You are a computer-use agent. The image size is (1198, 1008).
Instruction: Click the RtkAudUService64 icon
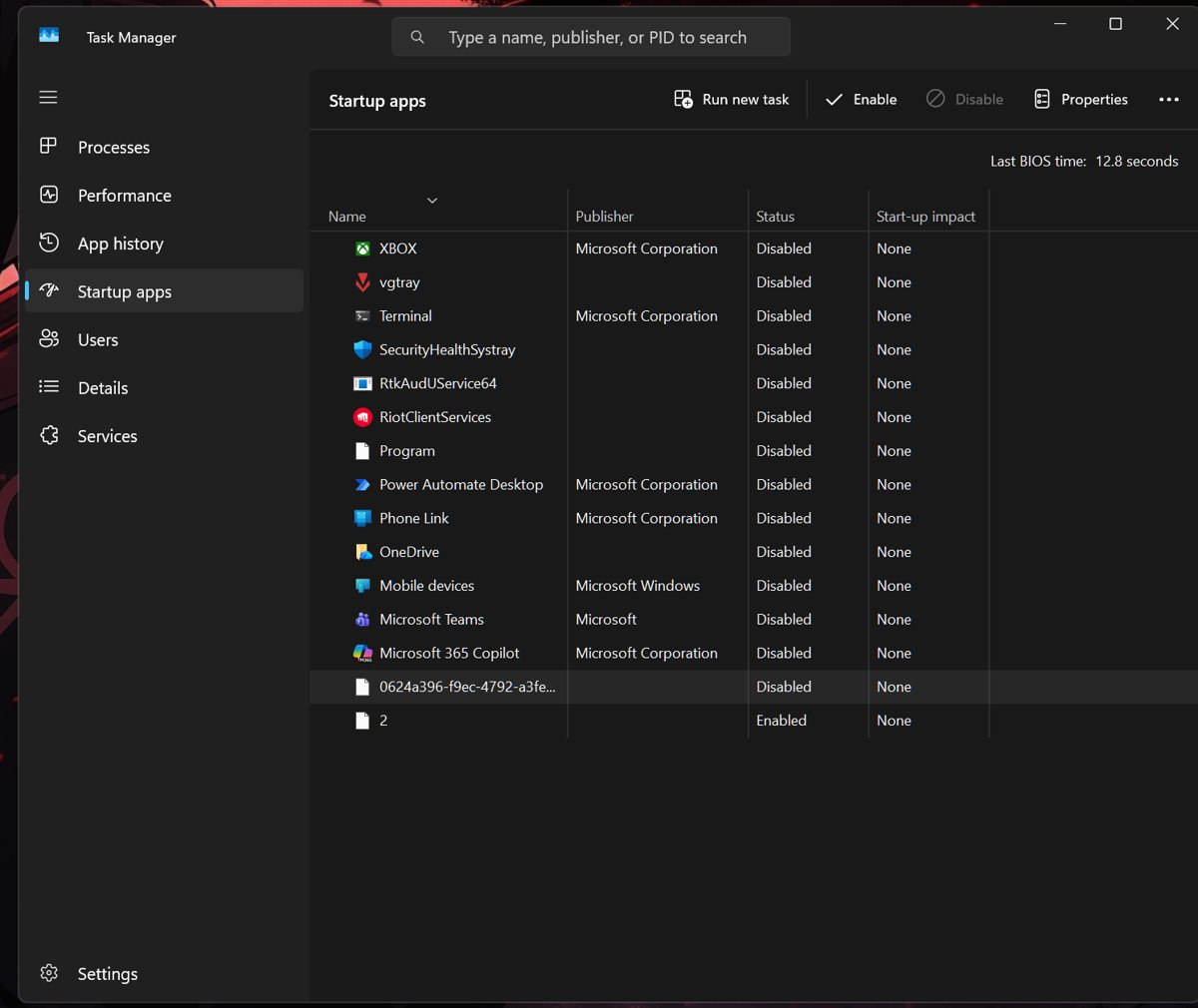362,383
